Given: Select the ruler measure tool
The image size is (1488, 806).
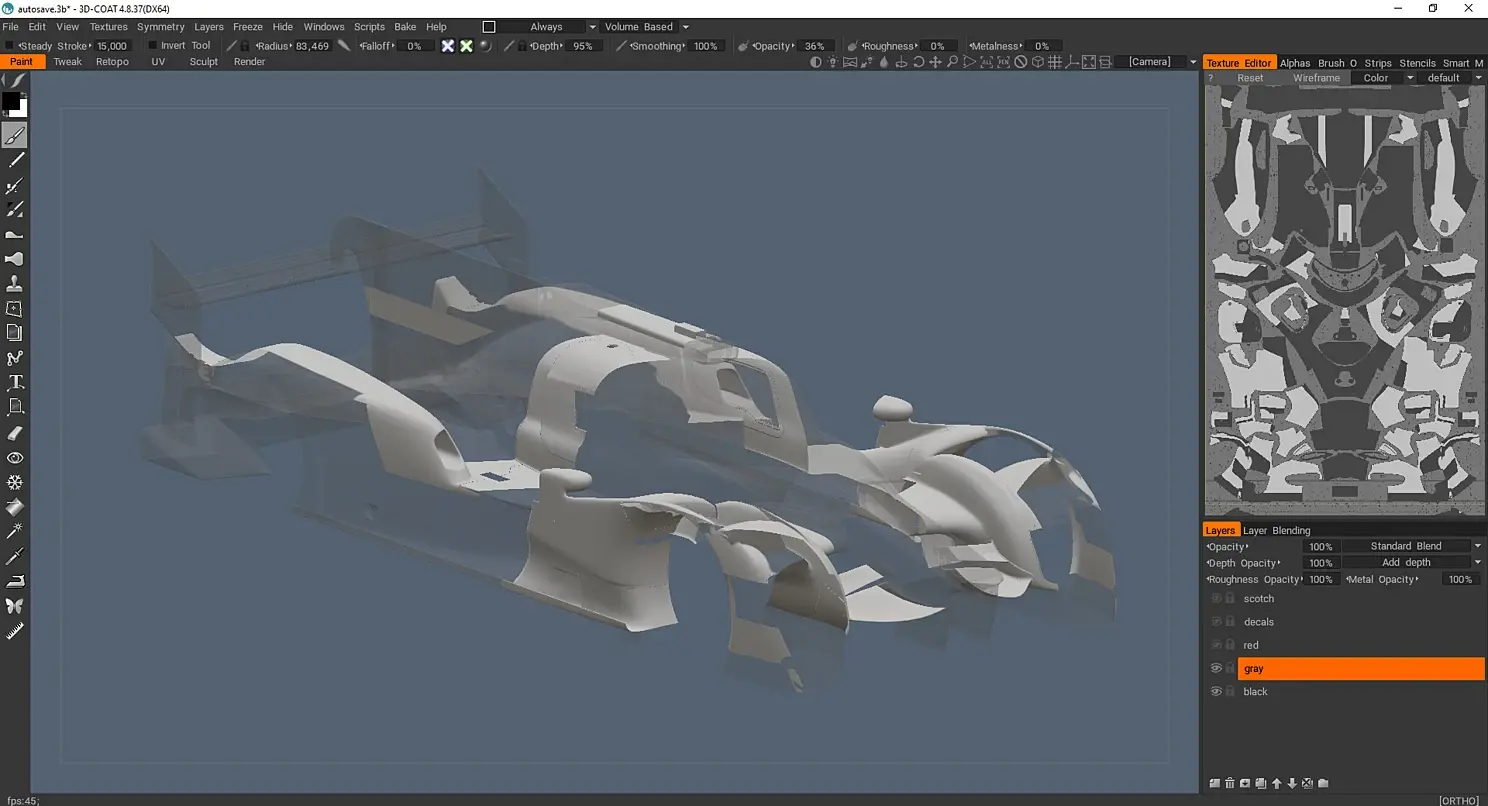Looking at the screenshot, I should 15,631.
